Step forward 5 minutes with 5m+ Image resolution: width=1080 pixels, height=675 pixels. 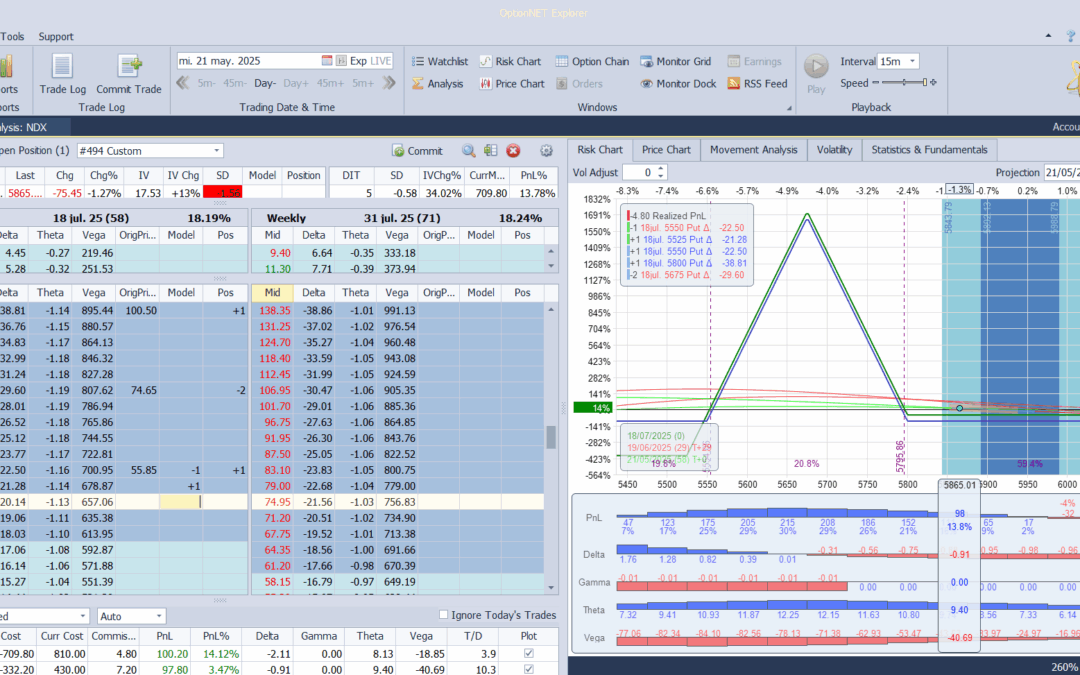[x=362, y=83]
